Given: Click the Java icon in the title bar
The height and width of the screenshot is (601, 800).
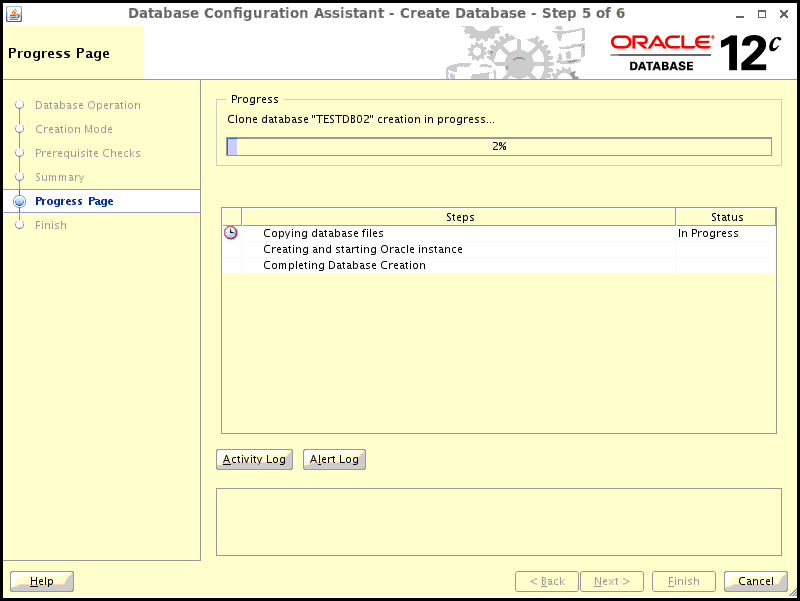Looking at the screenshot, I should pyautogui.click(x=14, y=14).
